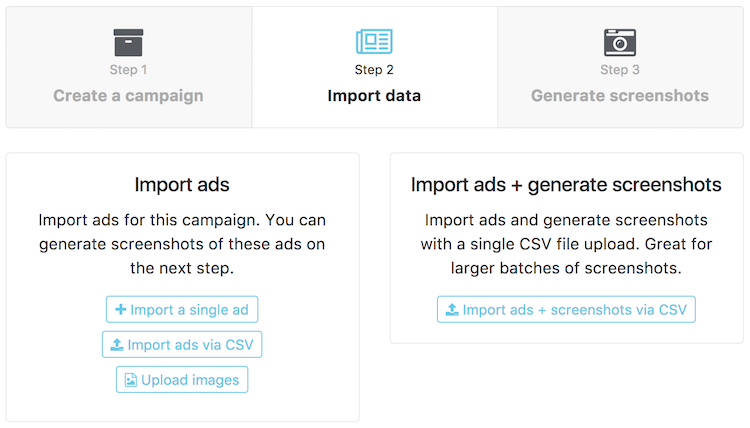Select the Import data step tab

click(x=374, y=96)
